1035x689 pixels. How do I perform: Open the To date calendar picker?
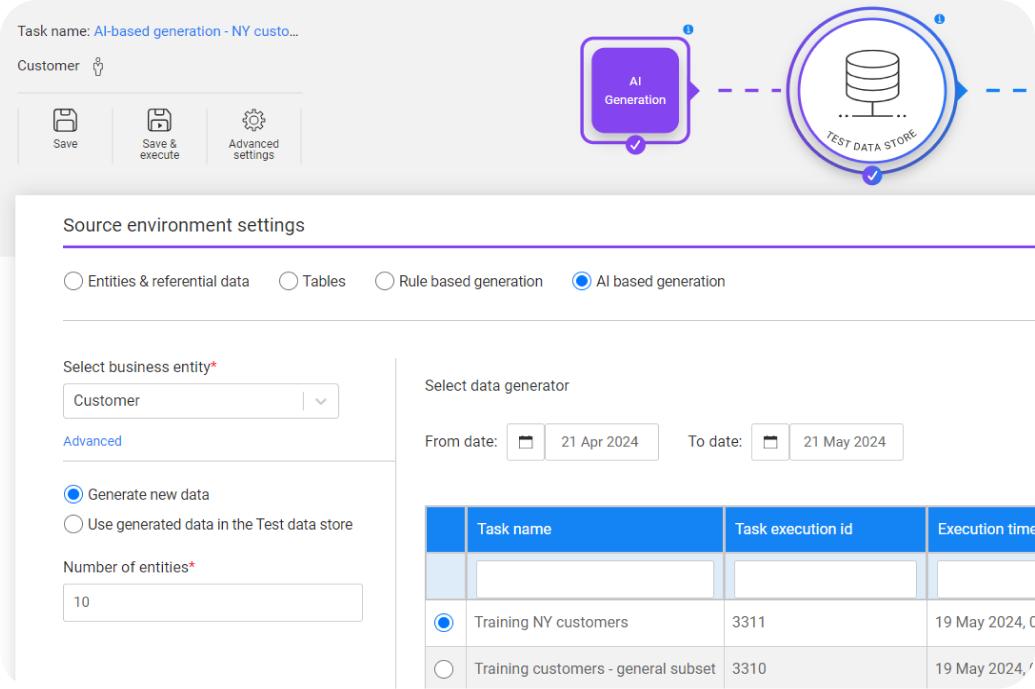click(x=770, y=442)
